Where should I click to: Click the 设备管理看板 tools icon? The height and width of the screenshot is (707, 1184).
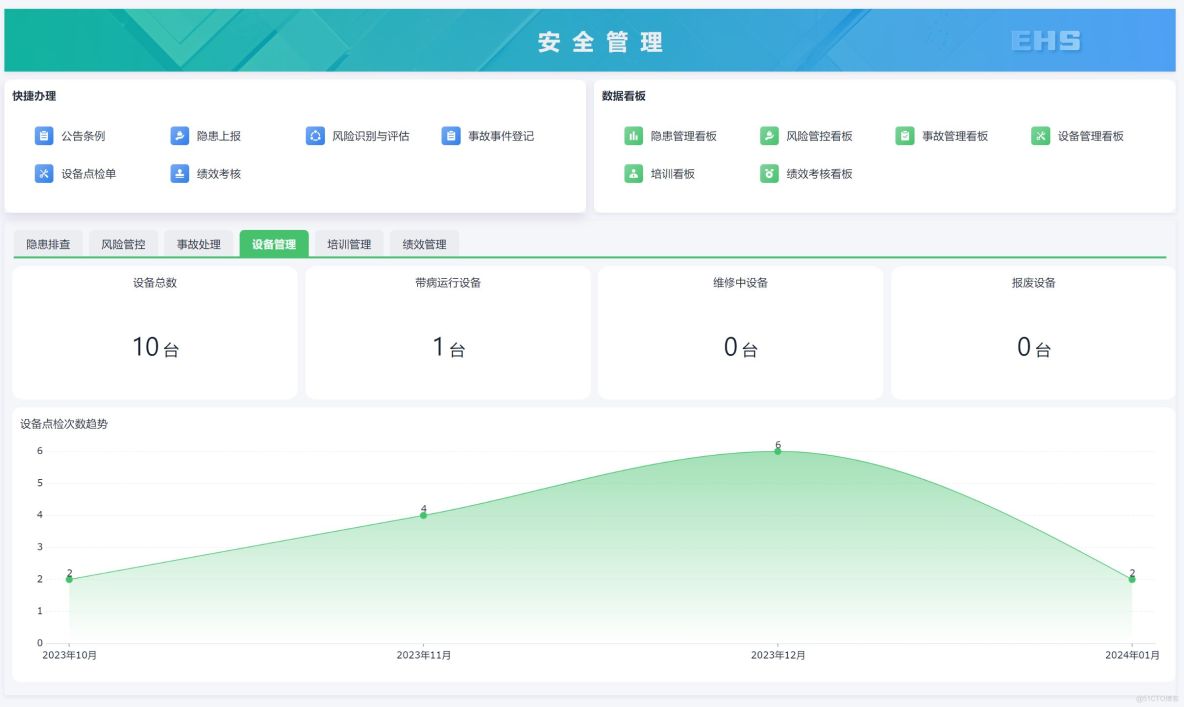(1043, 135)
